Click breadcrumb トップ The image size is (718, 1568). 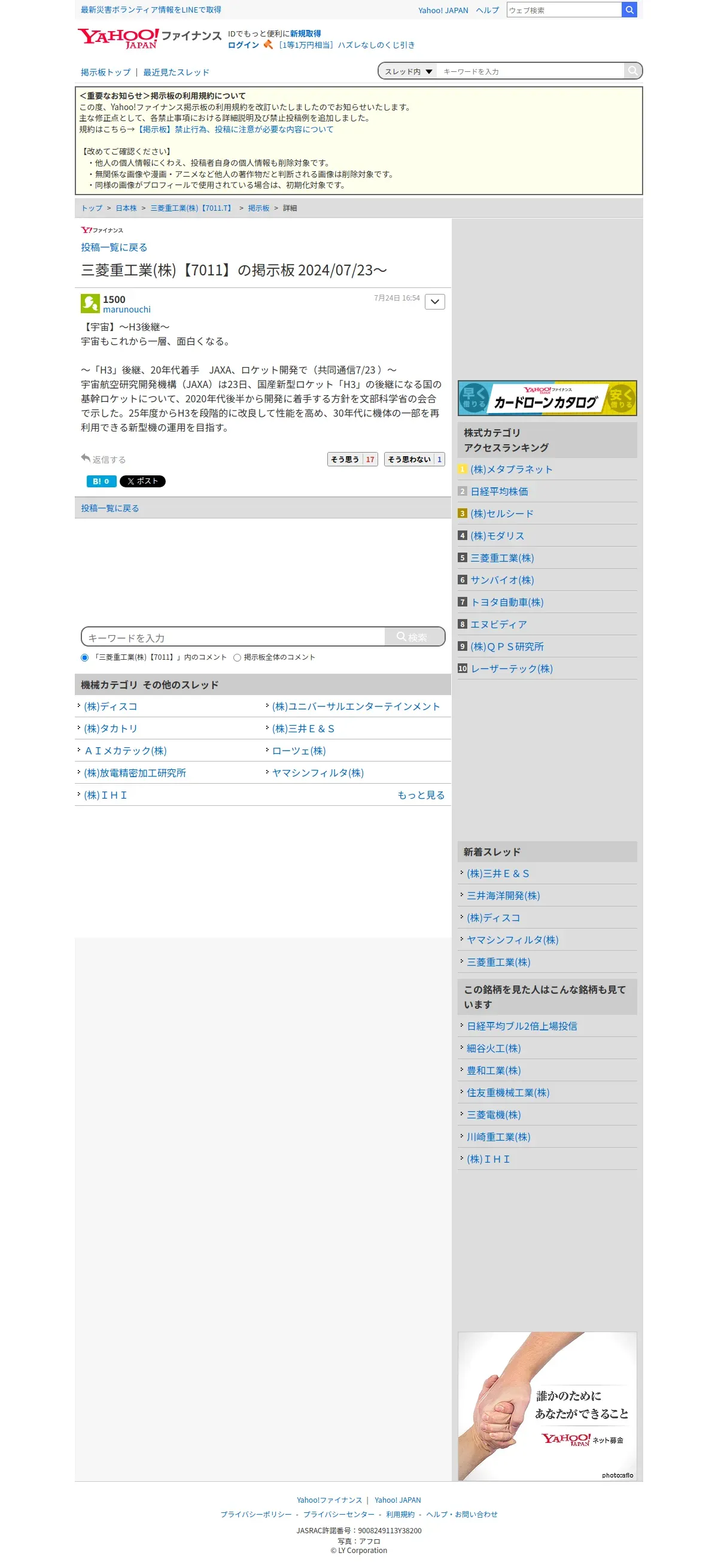[x=92, y=208]
